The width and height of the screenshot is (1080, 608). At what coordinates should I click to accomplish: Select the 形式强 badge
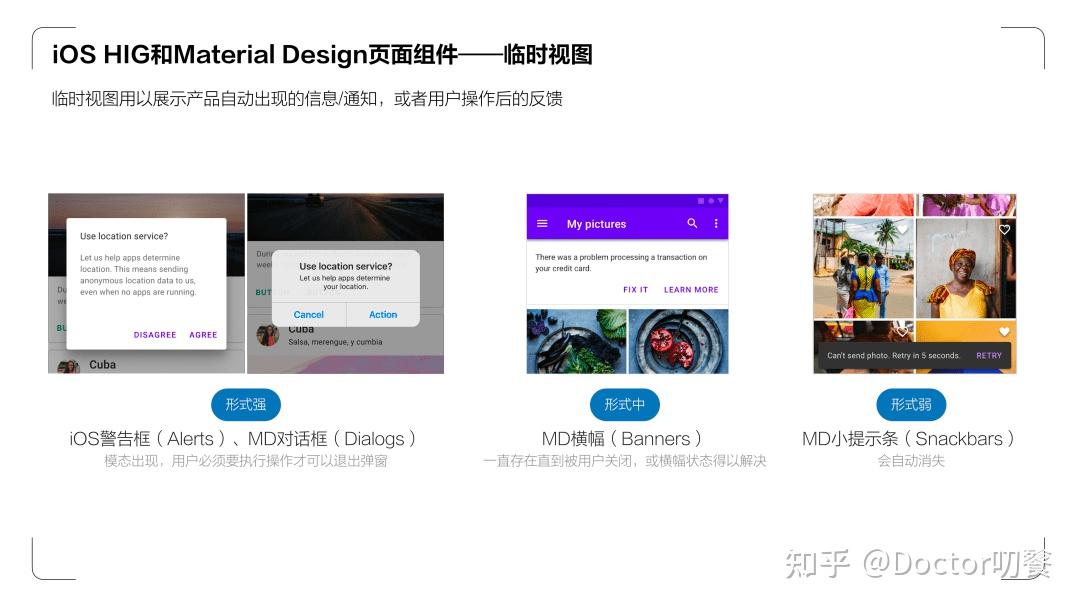point(245,405)
